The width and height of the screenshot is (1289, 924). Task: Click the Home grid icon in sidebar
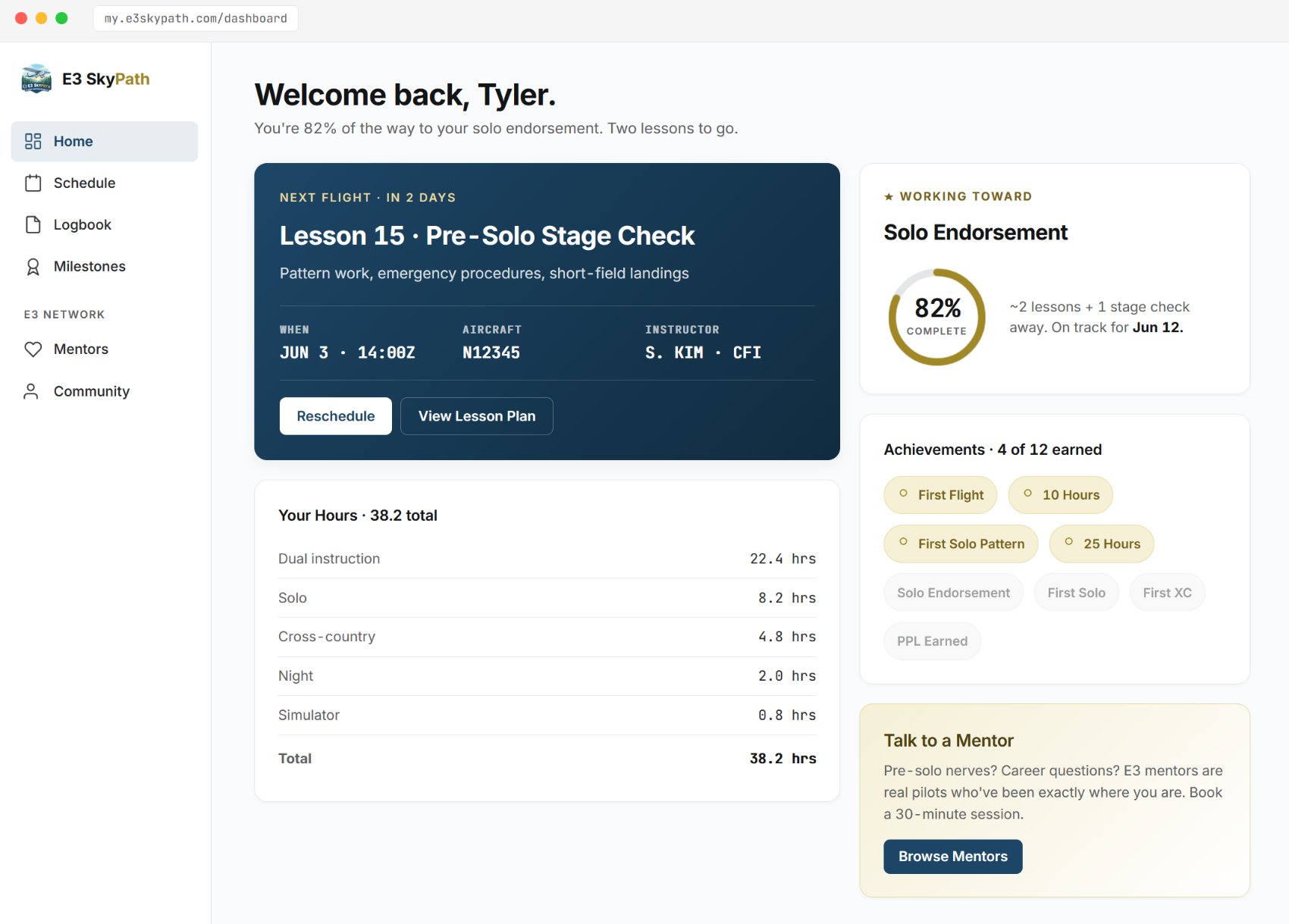point(33,141)
